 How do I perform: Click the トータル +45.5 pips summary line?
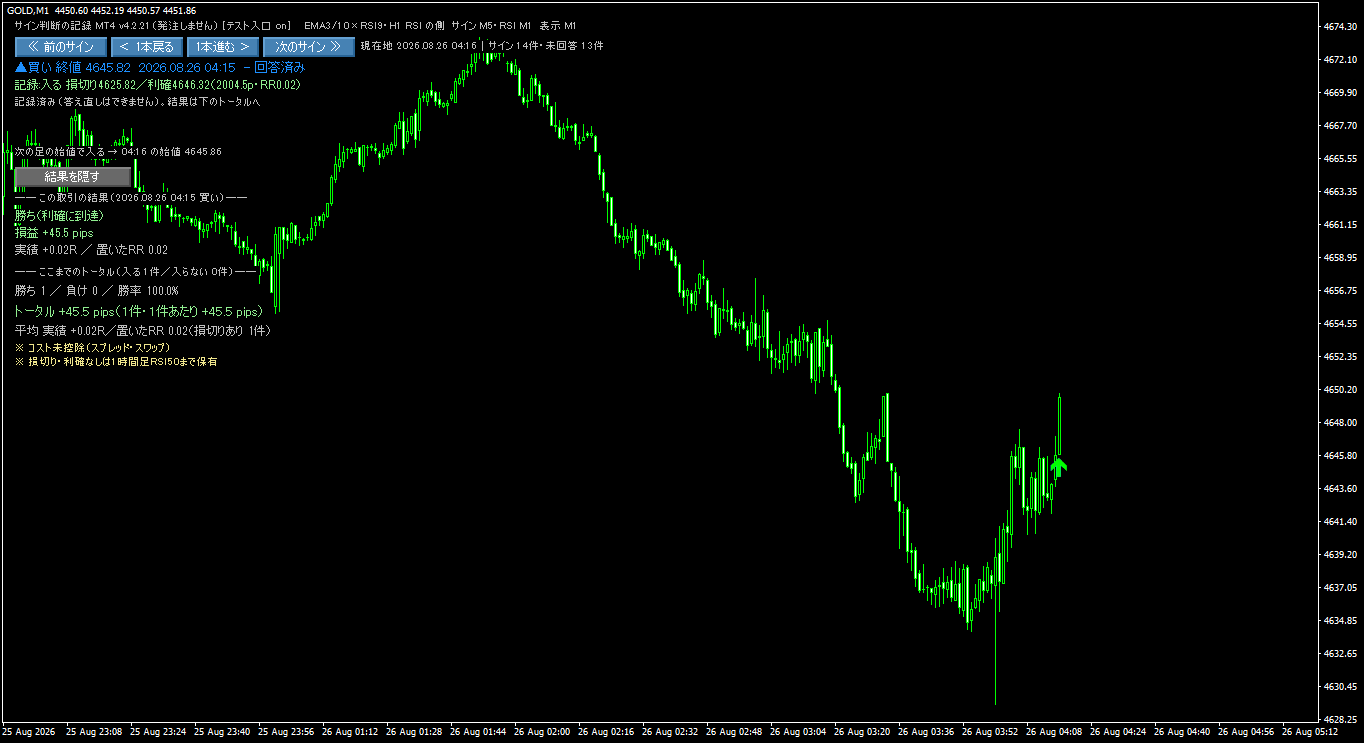138,311
